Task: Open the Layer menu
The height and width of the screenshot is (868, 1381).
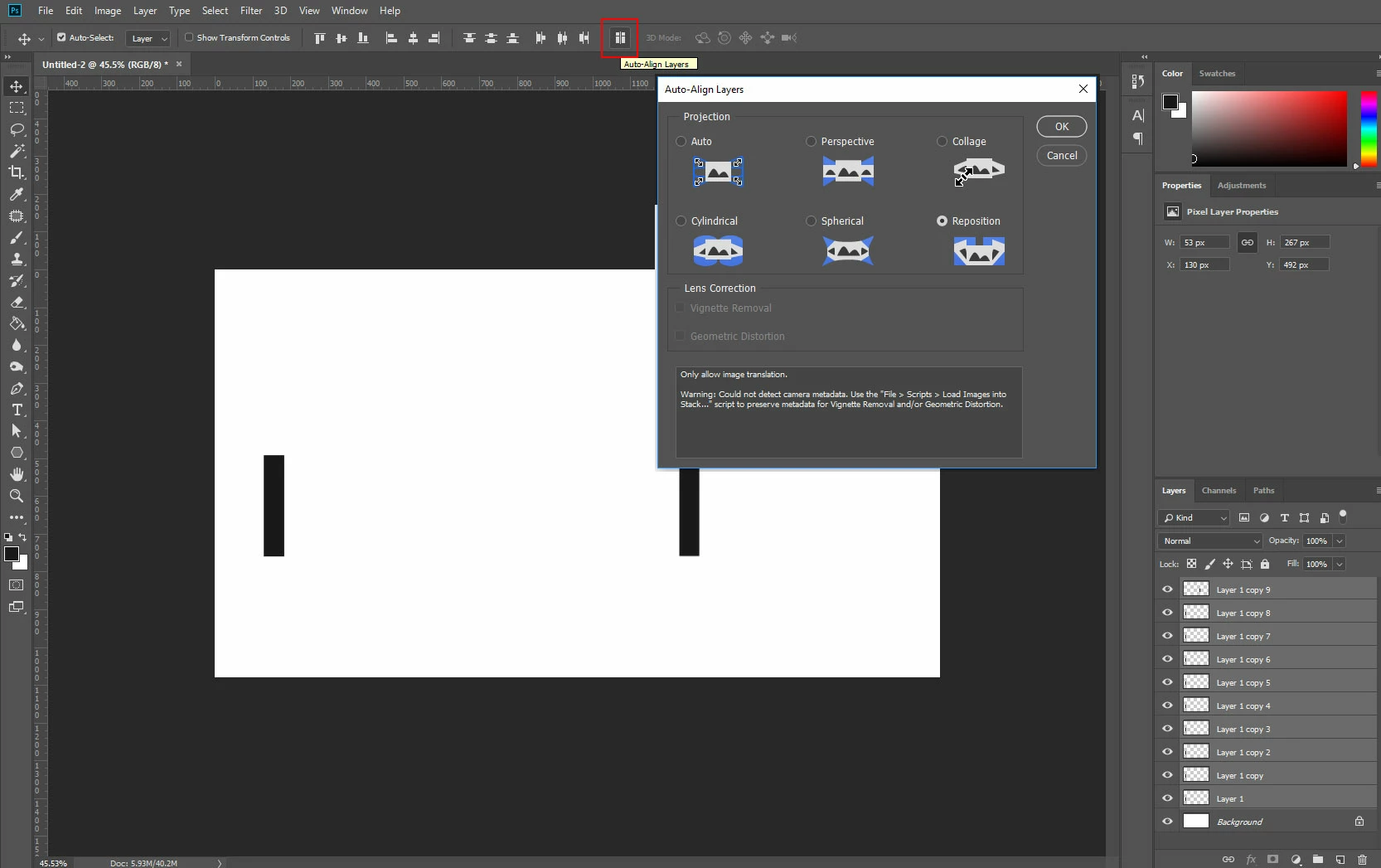Action: [x=145, y=11]
